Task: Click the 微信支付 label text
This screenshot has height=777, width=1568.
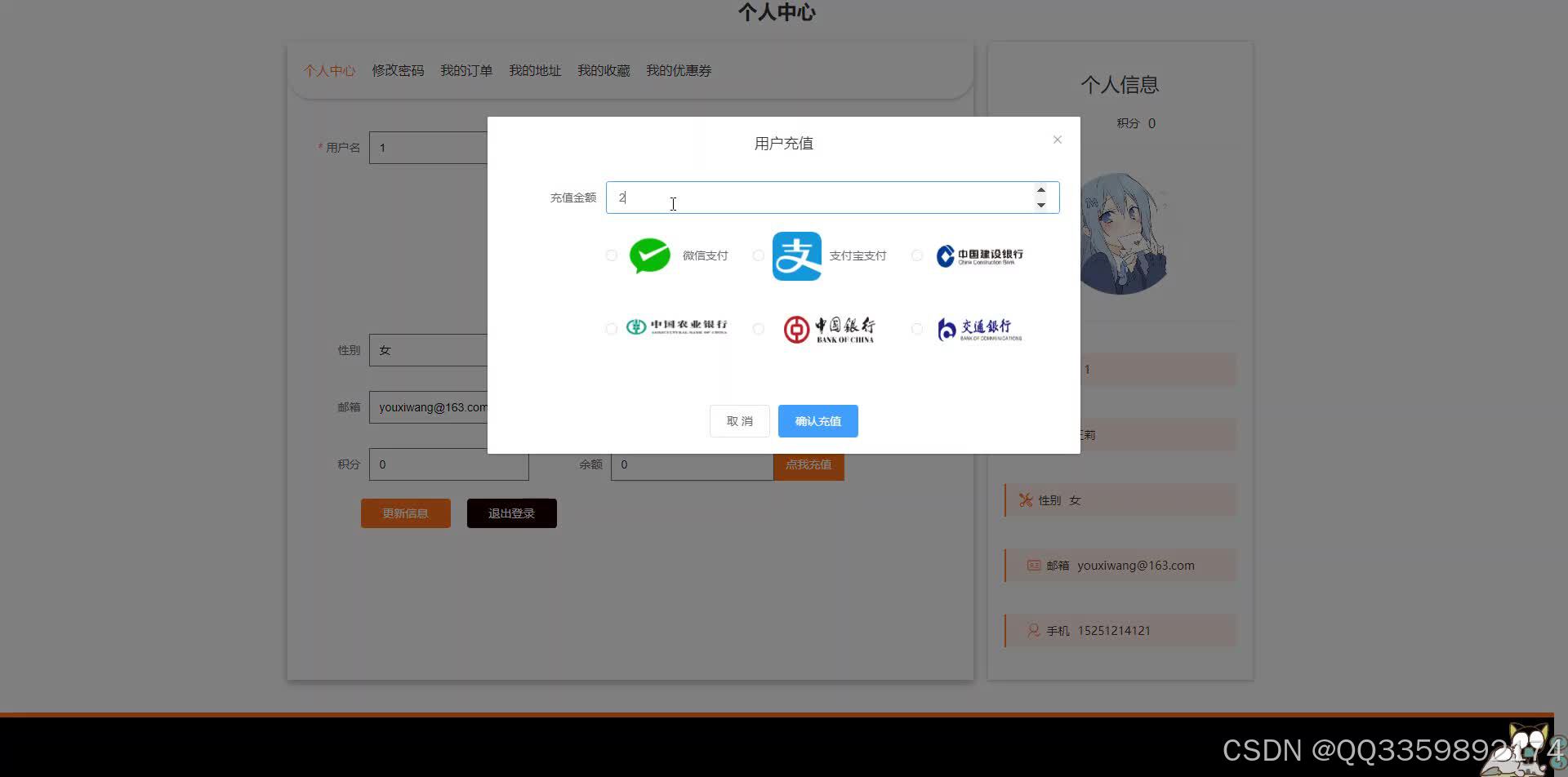Action: click(x=706, y=255)
